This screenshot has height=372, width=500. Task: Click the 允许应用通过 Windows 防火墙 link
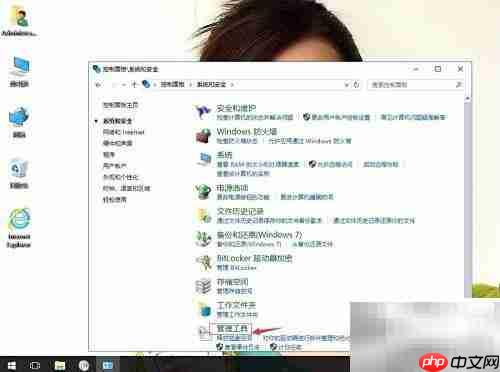(x=310, y=141)
